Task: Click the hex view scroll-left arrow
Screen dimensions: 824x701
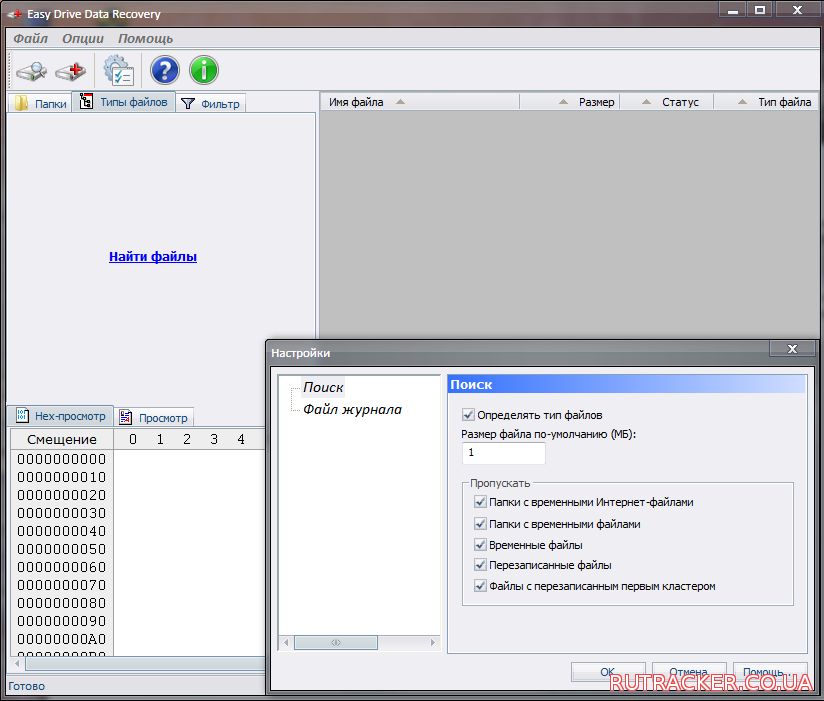Action: pyautogui.click(x=17, y=664)
